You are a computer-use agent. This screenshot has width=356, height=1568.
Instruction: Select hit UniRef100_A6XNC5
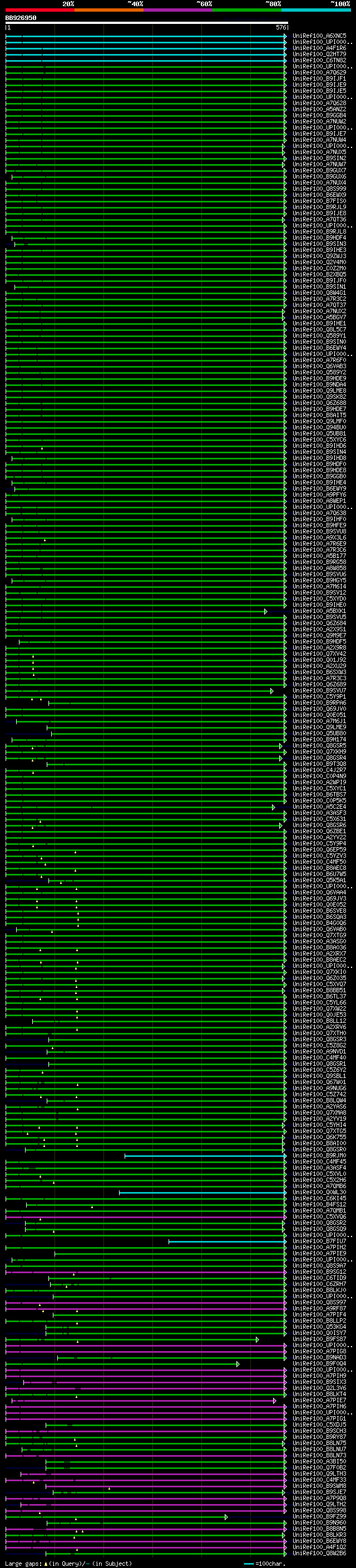point(319,36)
